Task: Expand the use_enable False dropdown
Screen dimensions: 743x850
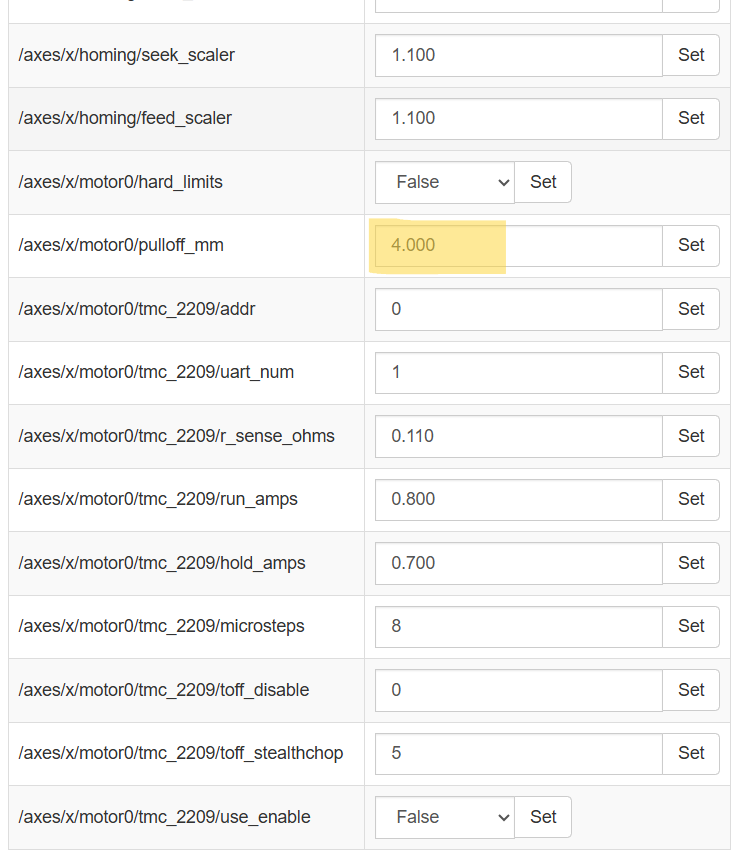Action: [445, 817]
